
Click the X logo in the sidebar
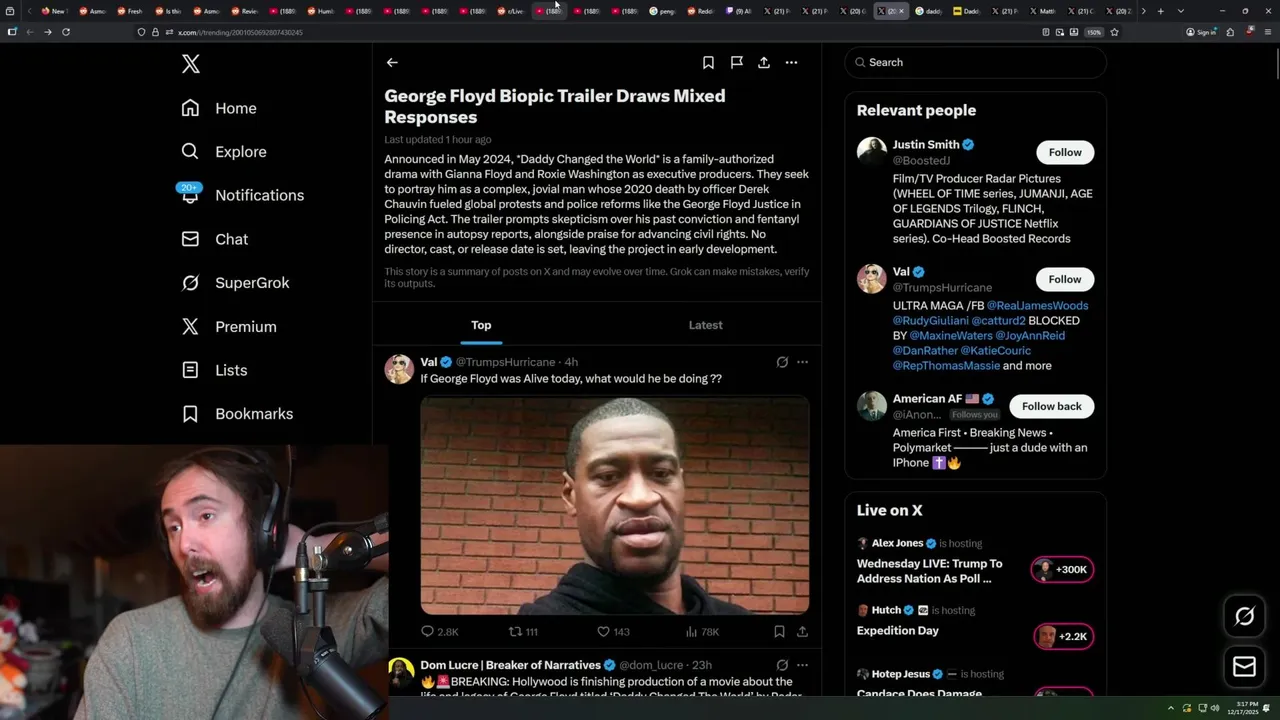(x=191, y=64)
